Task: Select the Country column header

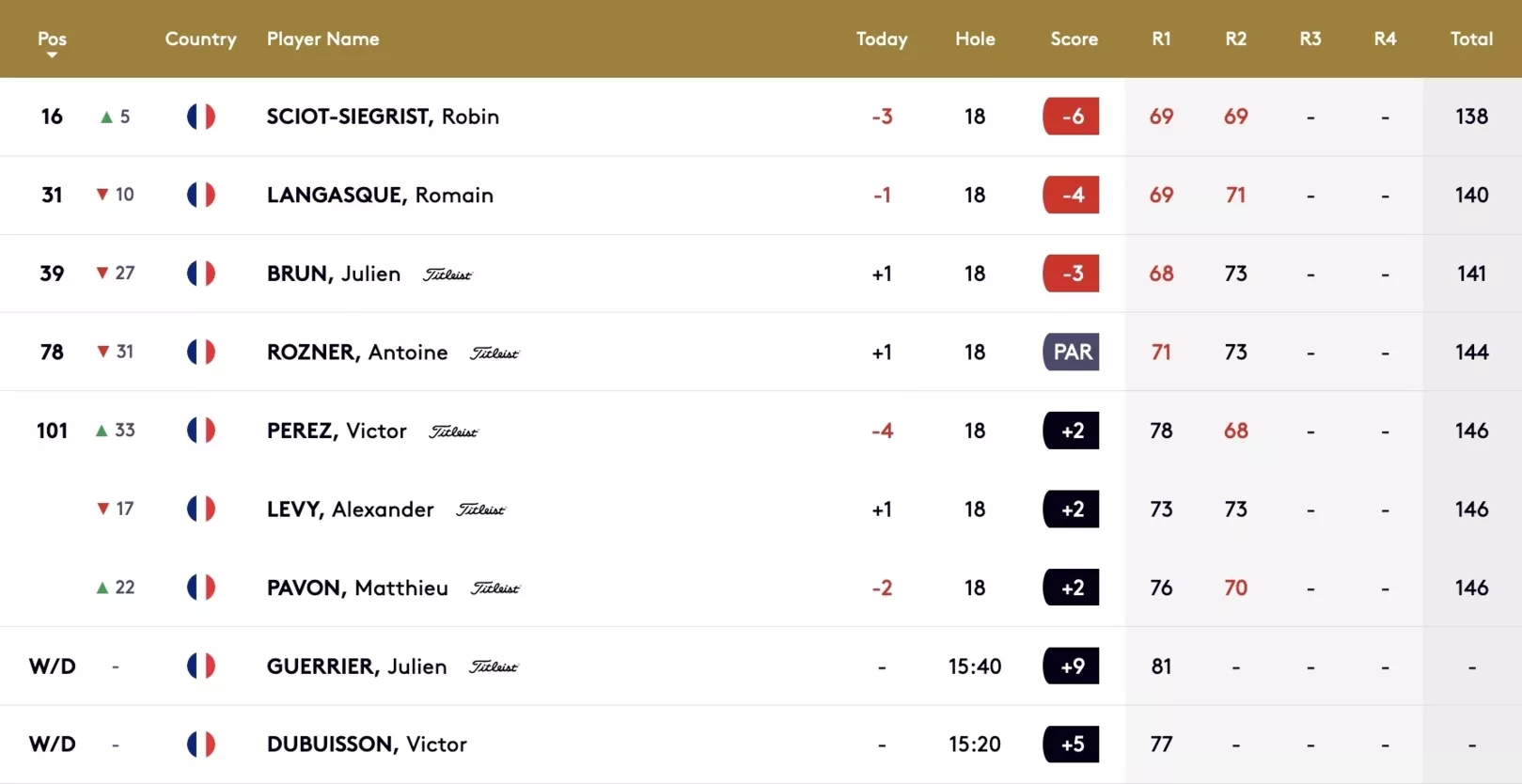Action: click(x=200, y=39)
